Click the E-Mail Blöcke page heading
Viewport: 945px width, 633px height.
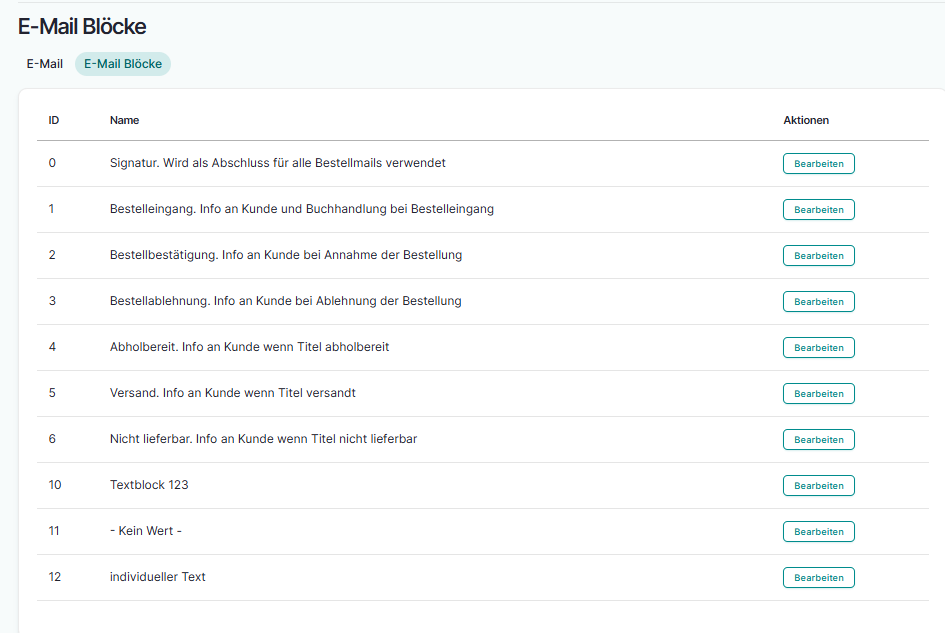coord(82,27)
